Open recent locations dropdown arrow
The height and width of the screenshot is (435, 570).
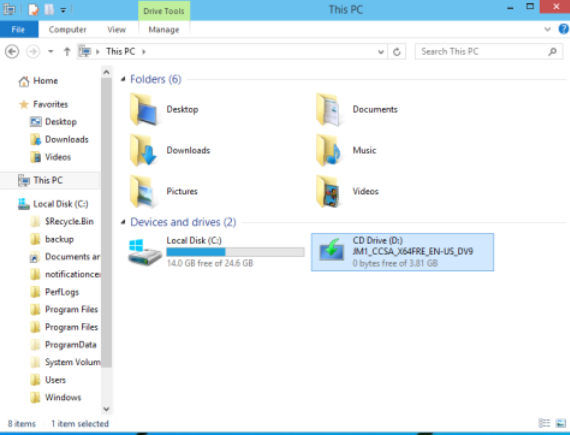(x=51, y=52)
